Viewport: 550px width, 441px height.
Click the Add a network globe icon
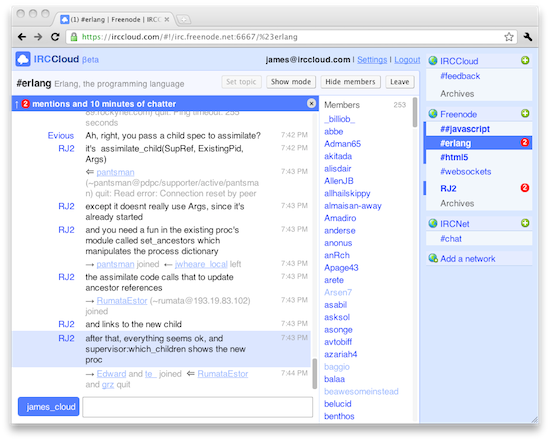coord(433,258)
